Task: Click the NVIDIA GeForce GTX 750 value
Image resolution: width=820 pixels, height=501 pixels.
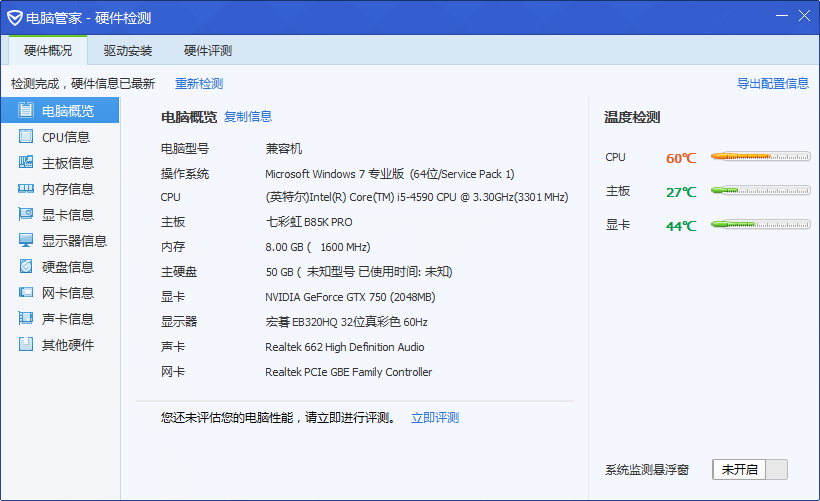Action: point(350,297)
